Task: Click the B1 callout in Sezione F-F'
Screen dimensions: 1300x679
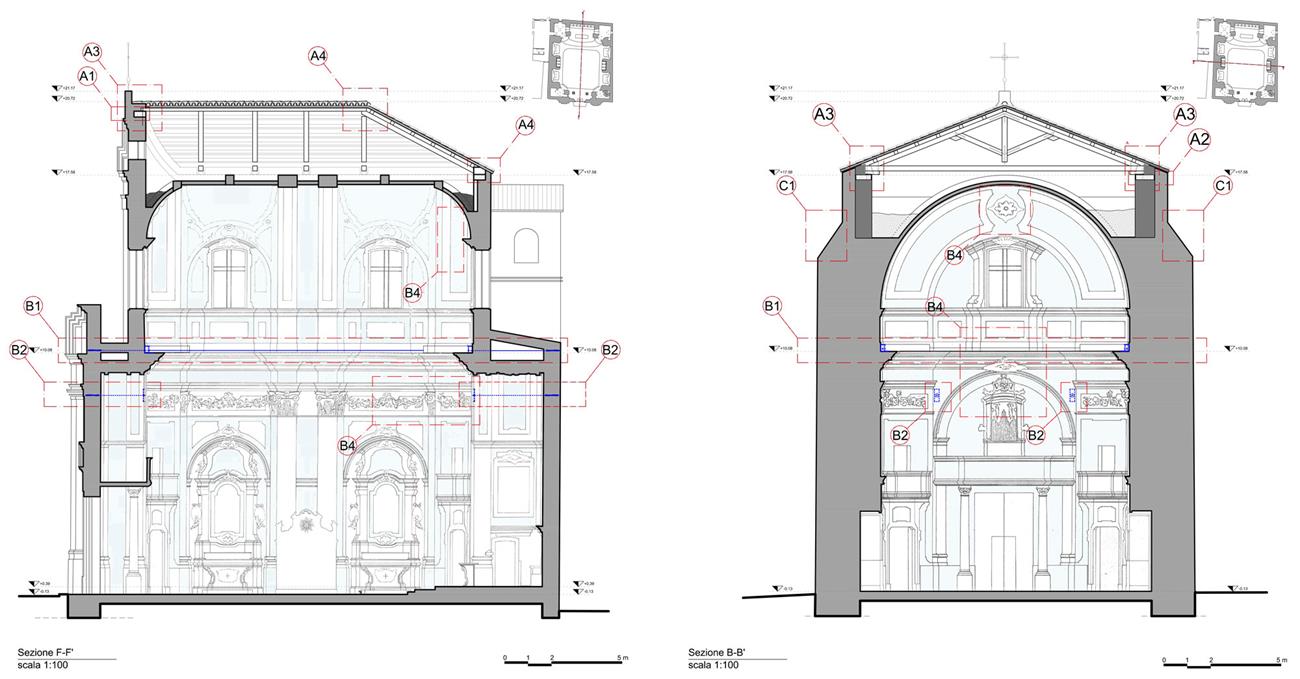Action: pos(36,306)
